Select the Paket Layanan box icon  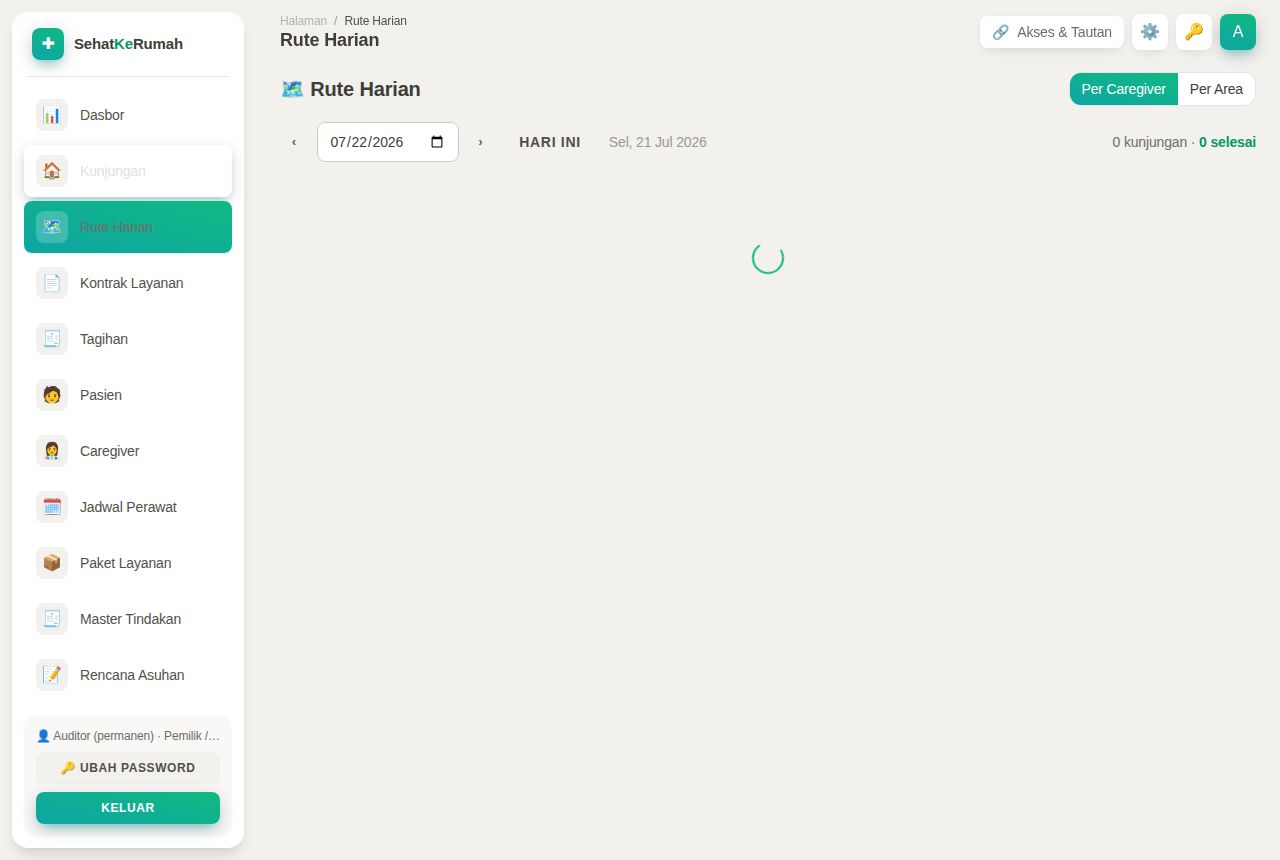pos(52,563)
